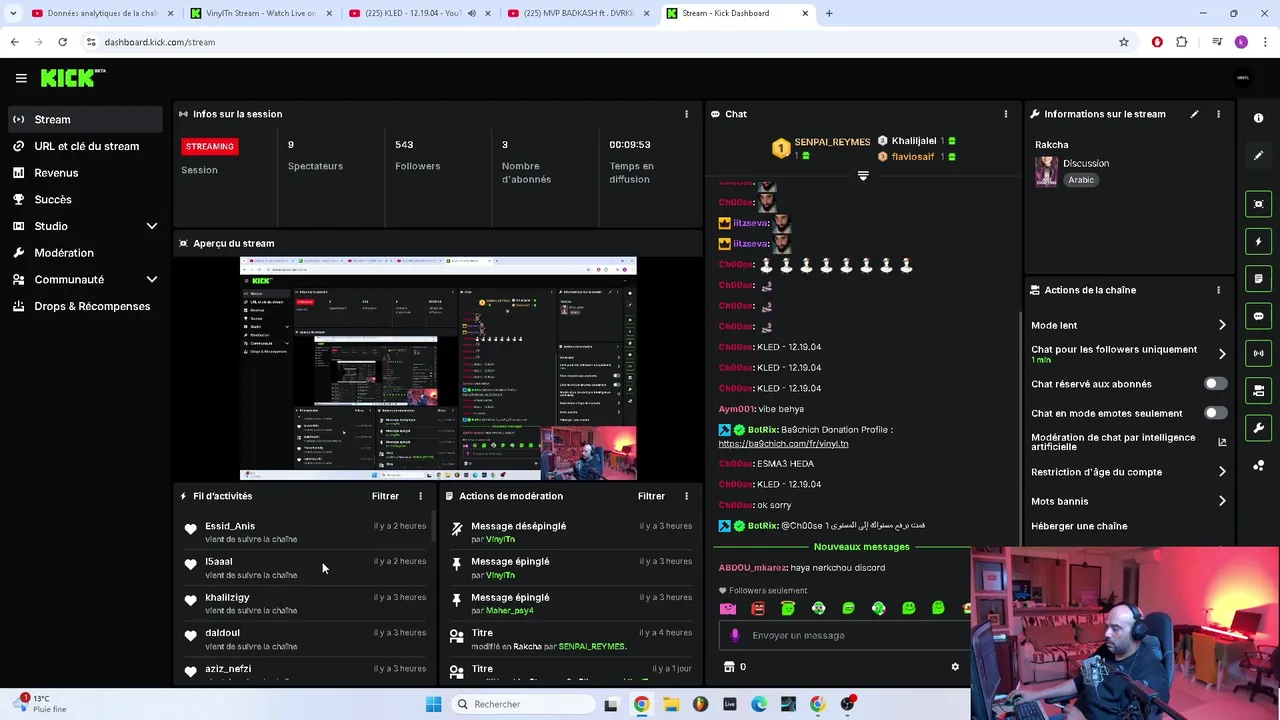This screenshot has height=720, width=1280.
Task: Open Chat panel three-dot menu
Action: point(1005,114)
